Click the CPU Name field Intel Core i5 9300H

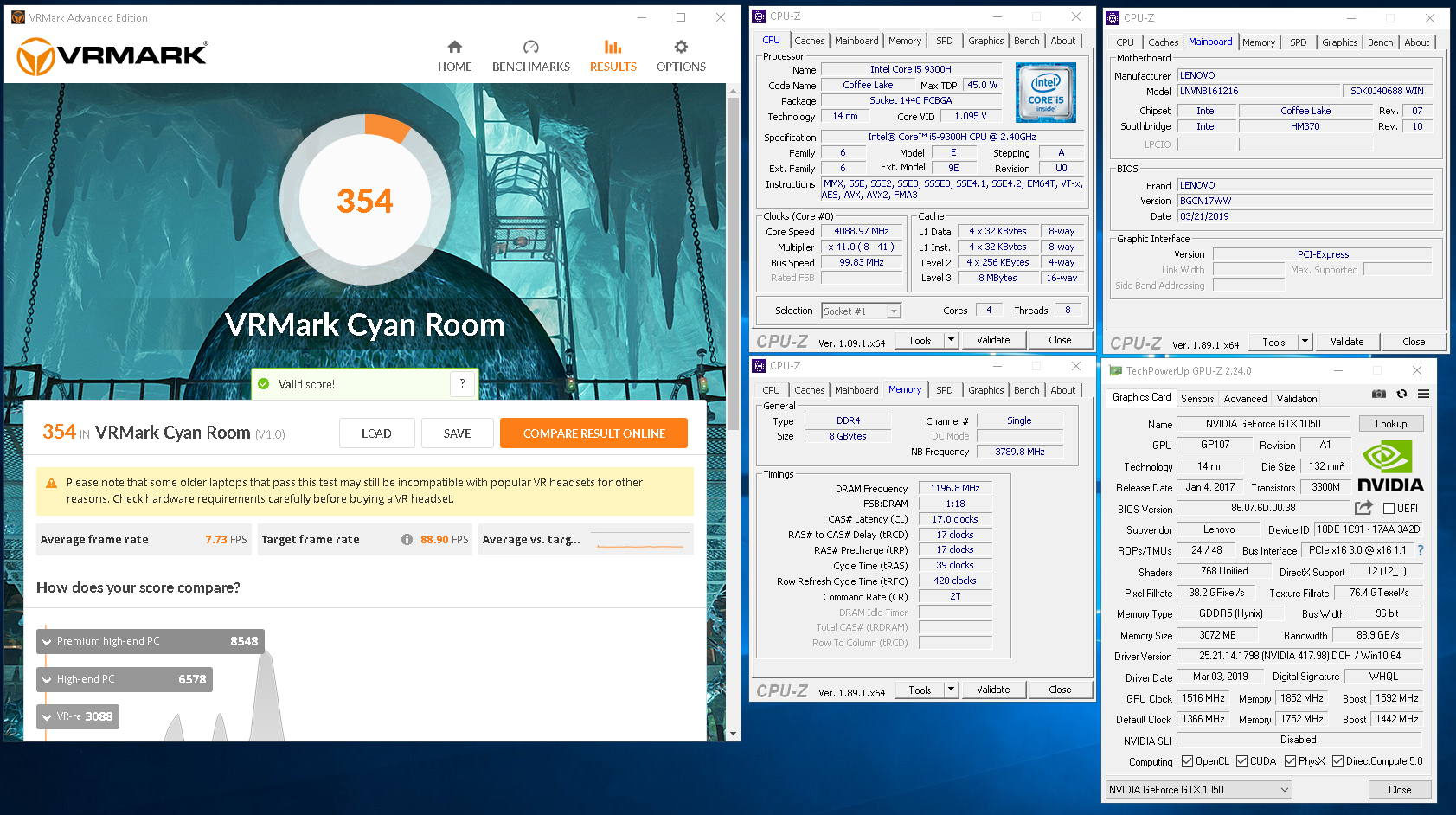click(911, 69)
